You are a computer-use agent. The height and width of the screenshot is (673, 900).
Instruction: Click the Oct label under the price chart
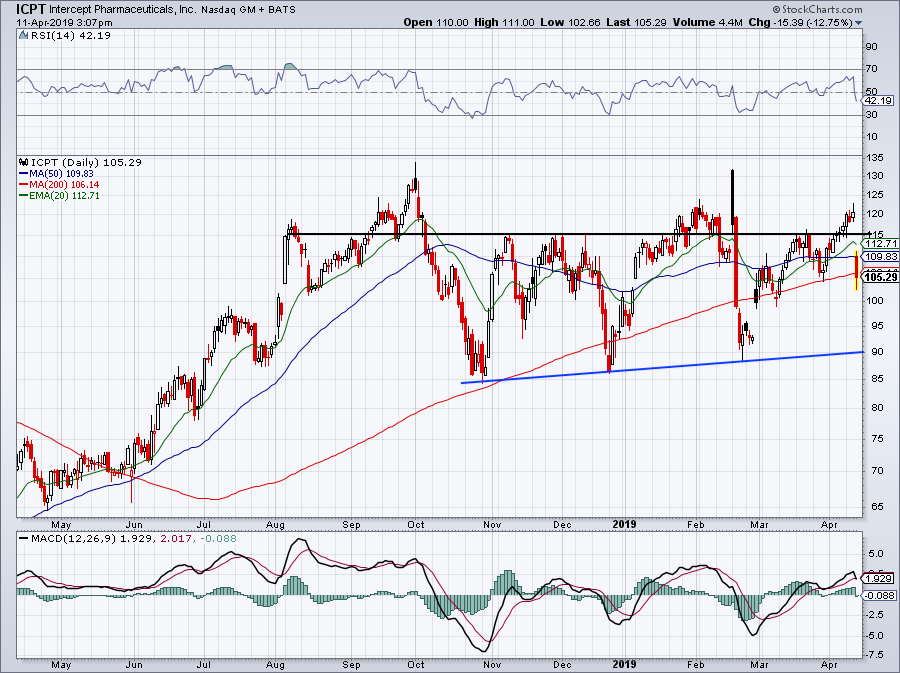point(416,524)
